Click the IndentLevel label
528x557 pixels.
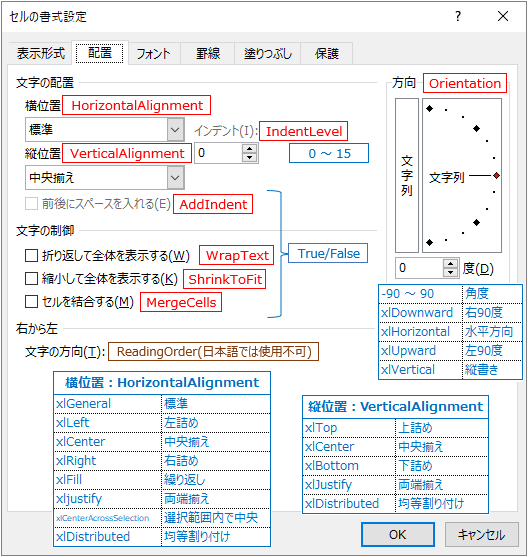tap(304, 131)
